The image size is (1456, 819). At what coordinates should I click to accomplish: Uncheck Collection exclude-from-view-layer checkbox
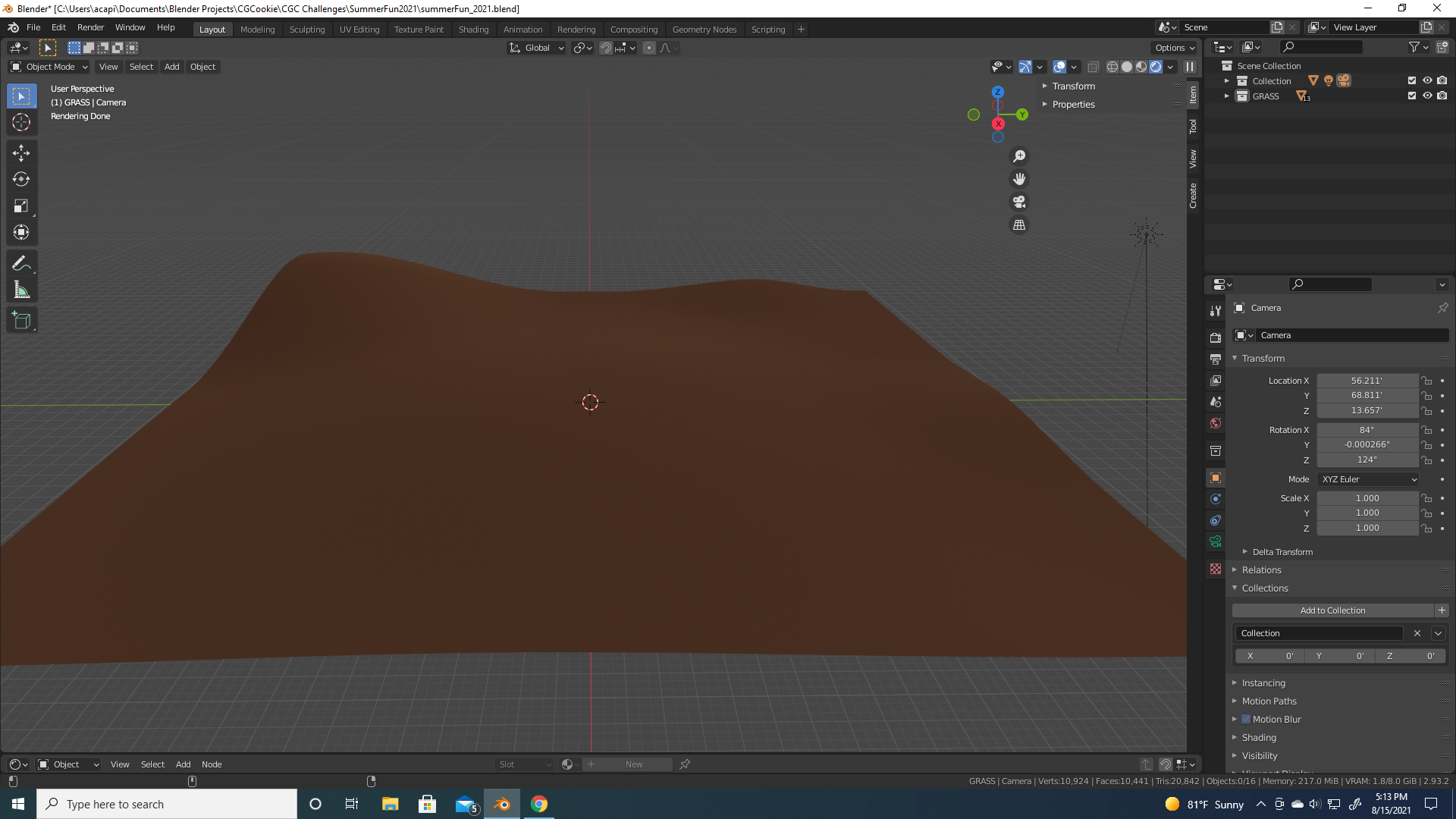tap(1412, 81)
